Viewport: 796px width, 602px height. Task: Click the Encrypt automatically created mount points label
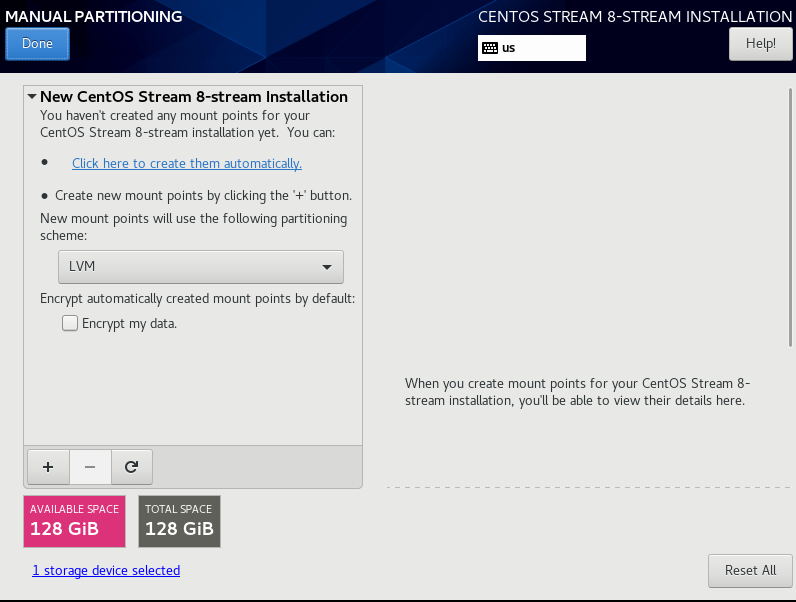tap(197, 298)
